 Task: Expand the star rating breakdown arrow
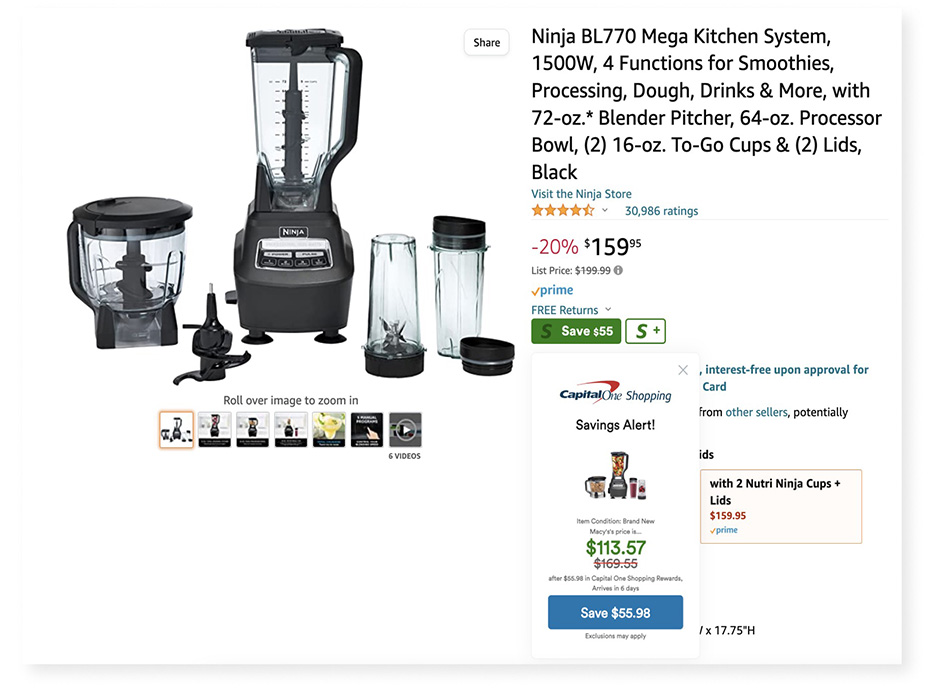(x=605, y=211)
